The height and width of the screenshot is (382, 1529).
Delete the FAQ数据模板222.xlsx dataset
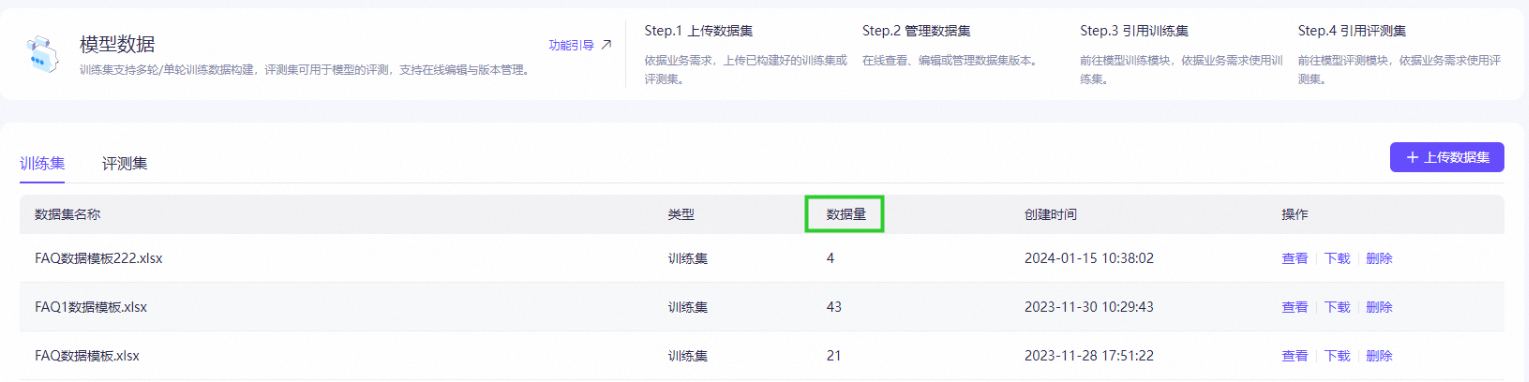pyautogui.click(x=1379, y=258)
